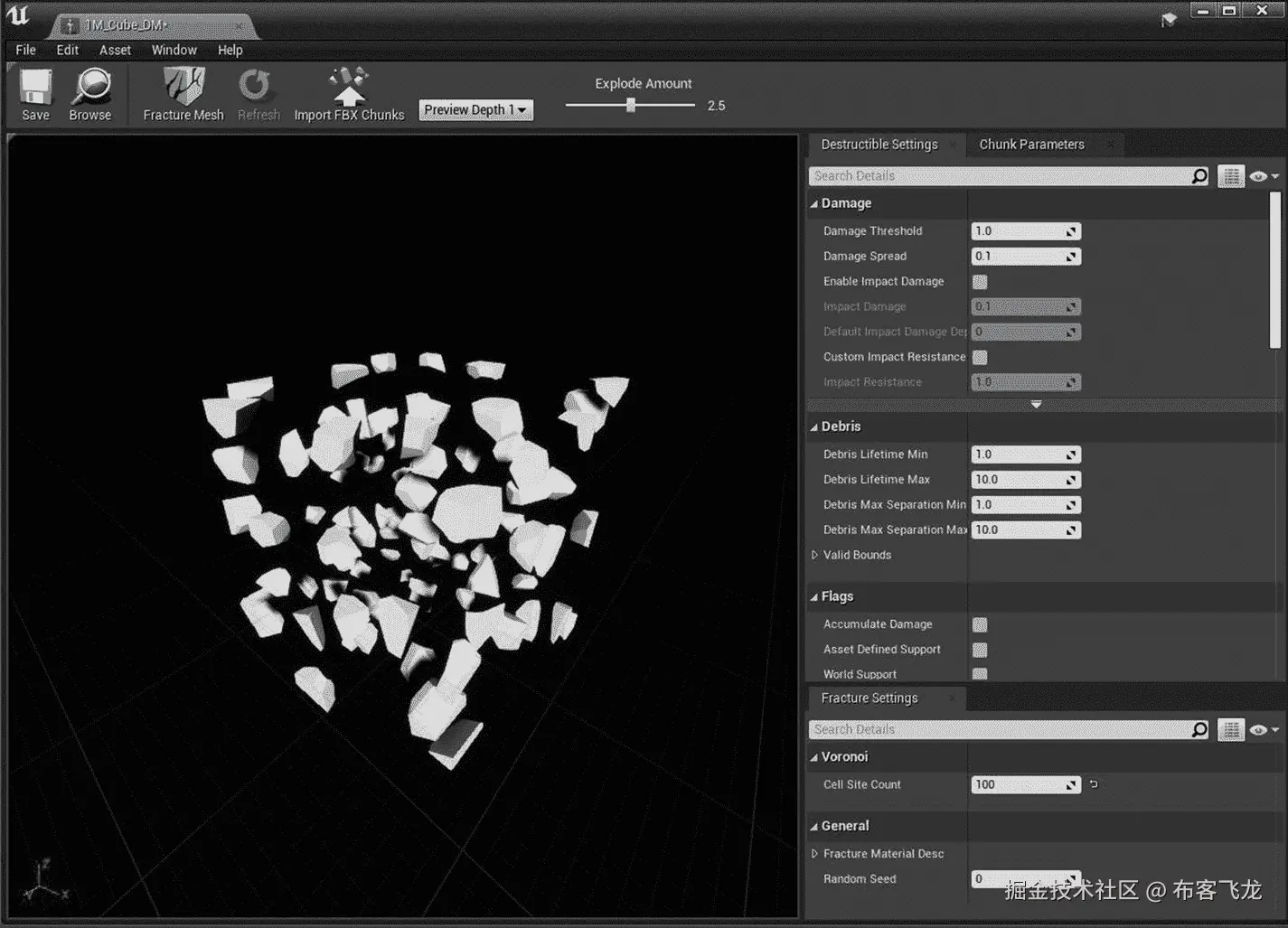Click the Refresh toolbar icon
This screenshot has height=928, width=1288.
[256, 87]
